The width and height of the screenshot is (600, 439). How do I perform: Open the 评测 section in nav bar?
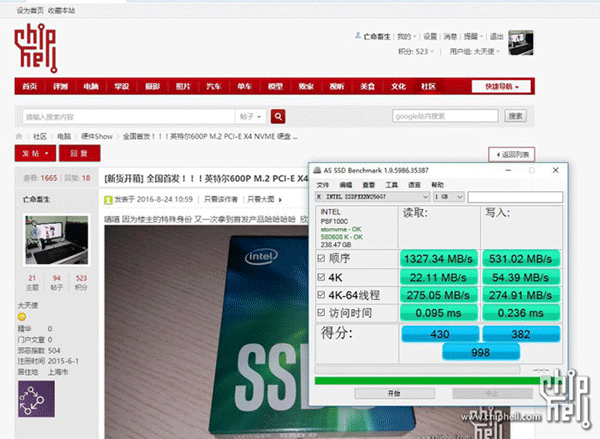[x=60, y=86]
